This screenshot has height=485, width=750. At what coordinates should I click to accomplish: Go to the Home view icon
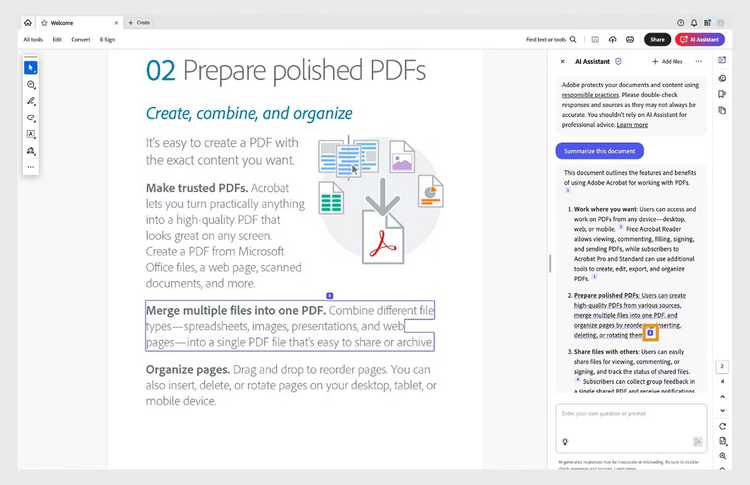pyautogui.click(x=28, y=22)
